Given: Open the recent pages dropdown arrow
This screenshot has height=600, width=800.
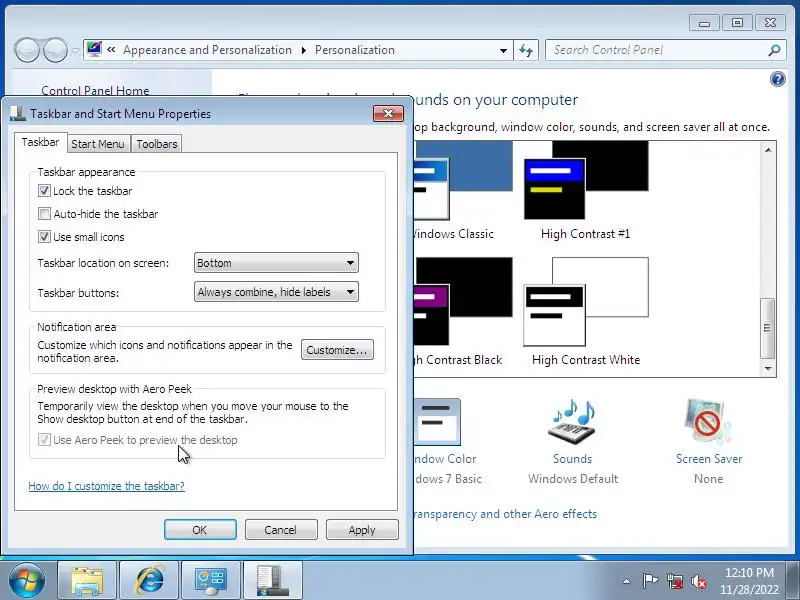Looking at the screenshot, I should pos(76,50).
